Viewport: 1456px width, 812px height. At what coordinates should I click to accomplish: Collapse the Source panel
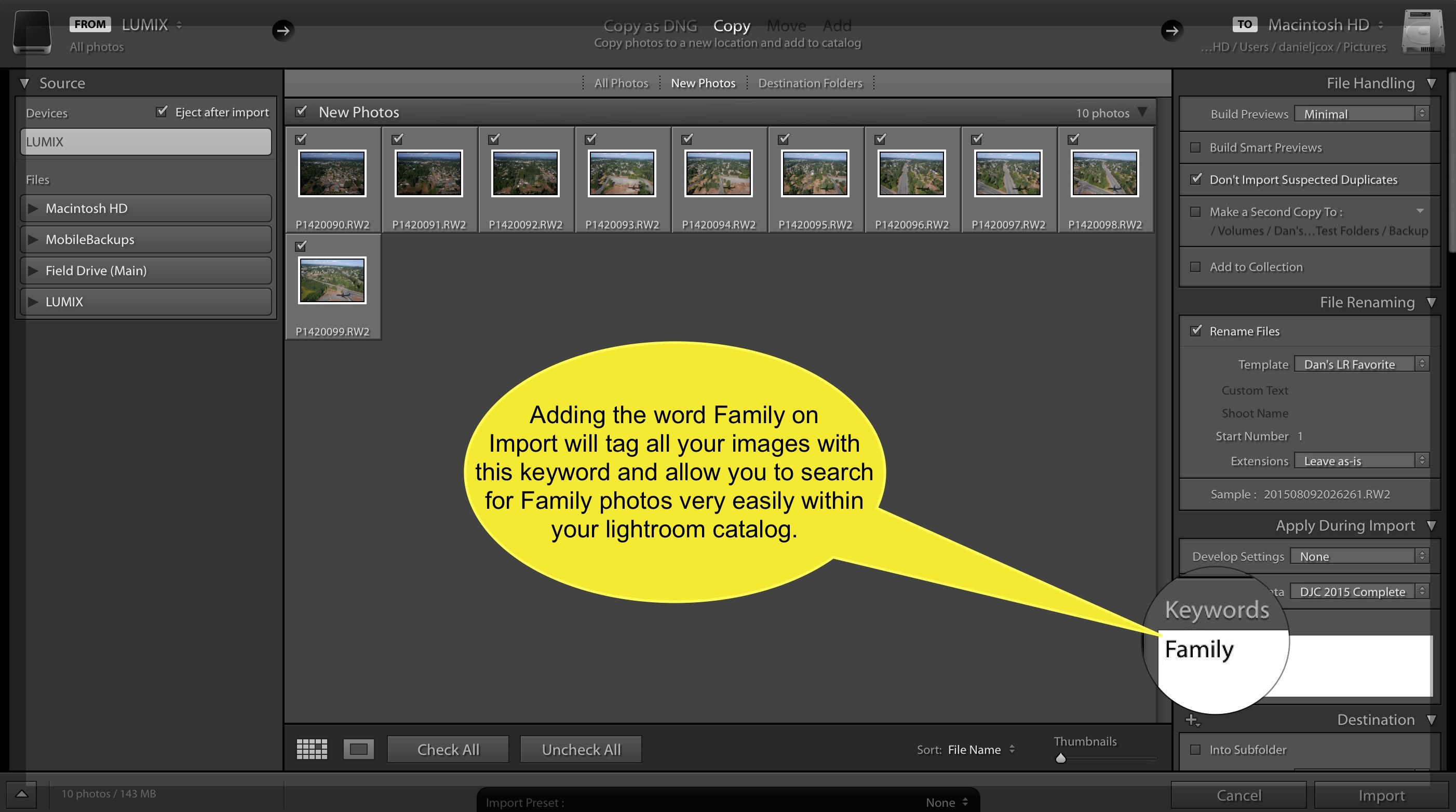(x=24, y=84)
